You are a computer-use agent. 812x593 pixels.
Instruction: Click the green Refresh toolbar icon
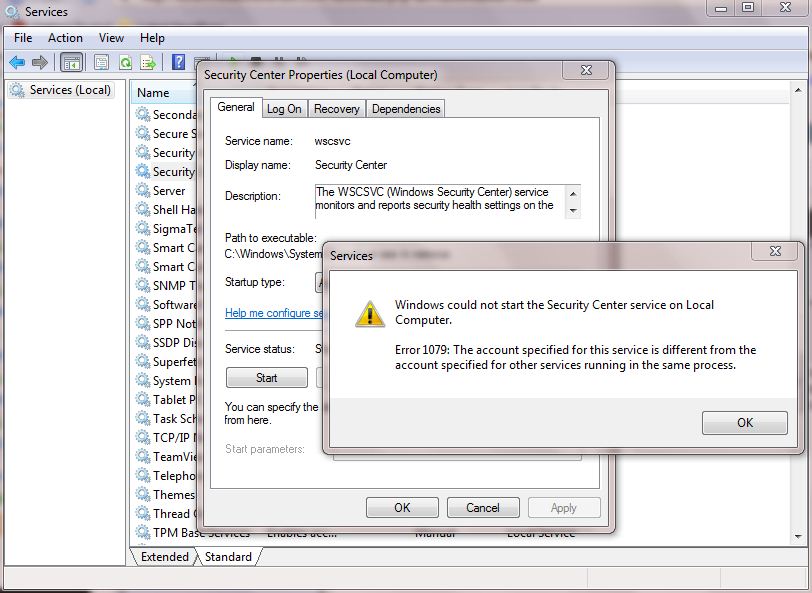[x=125, y=63]
